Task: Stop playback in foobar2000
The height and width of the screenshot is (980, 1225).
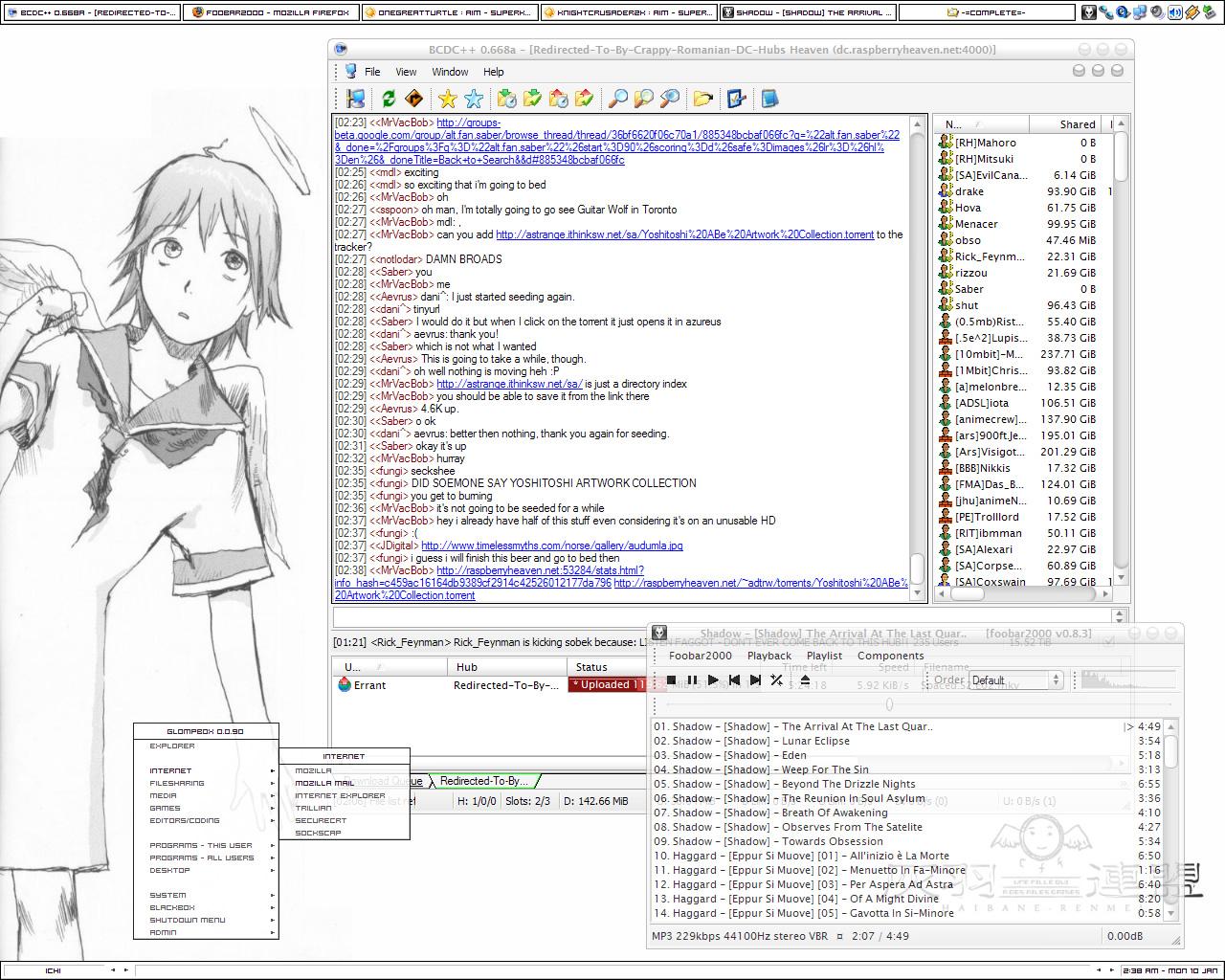Action: 672,680
